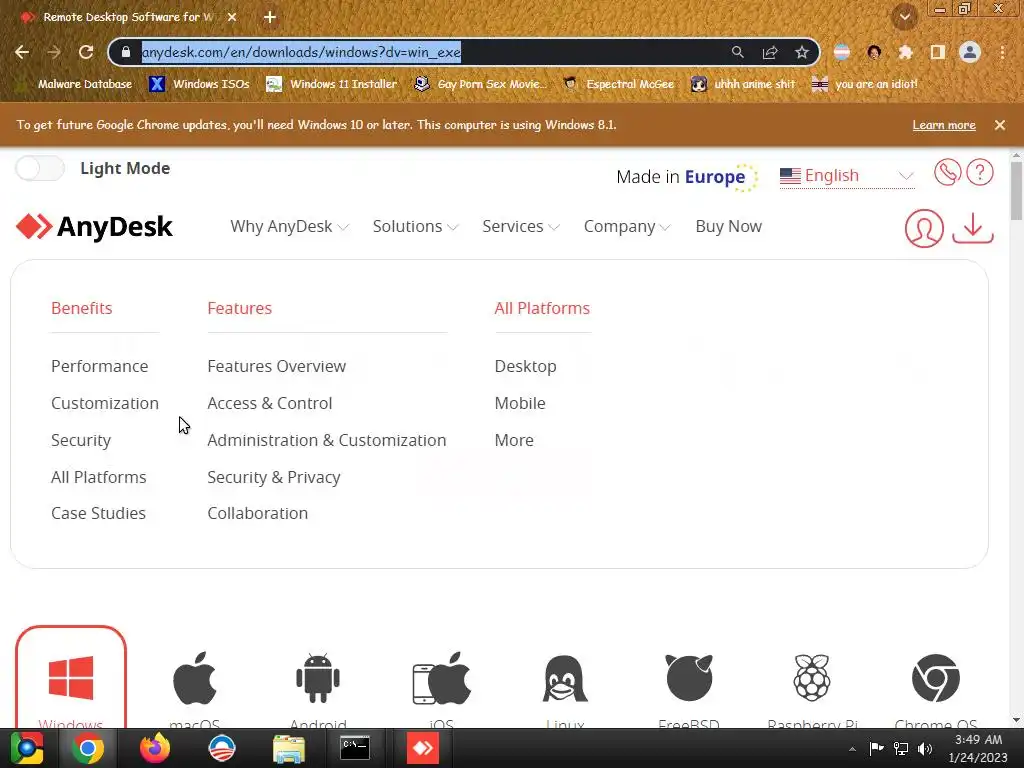This screenshot has width=1024, height=768.
Task: Click the taskbar clock and date
Action: [x=978, y=748]
